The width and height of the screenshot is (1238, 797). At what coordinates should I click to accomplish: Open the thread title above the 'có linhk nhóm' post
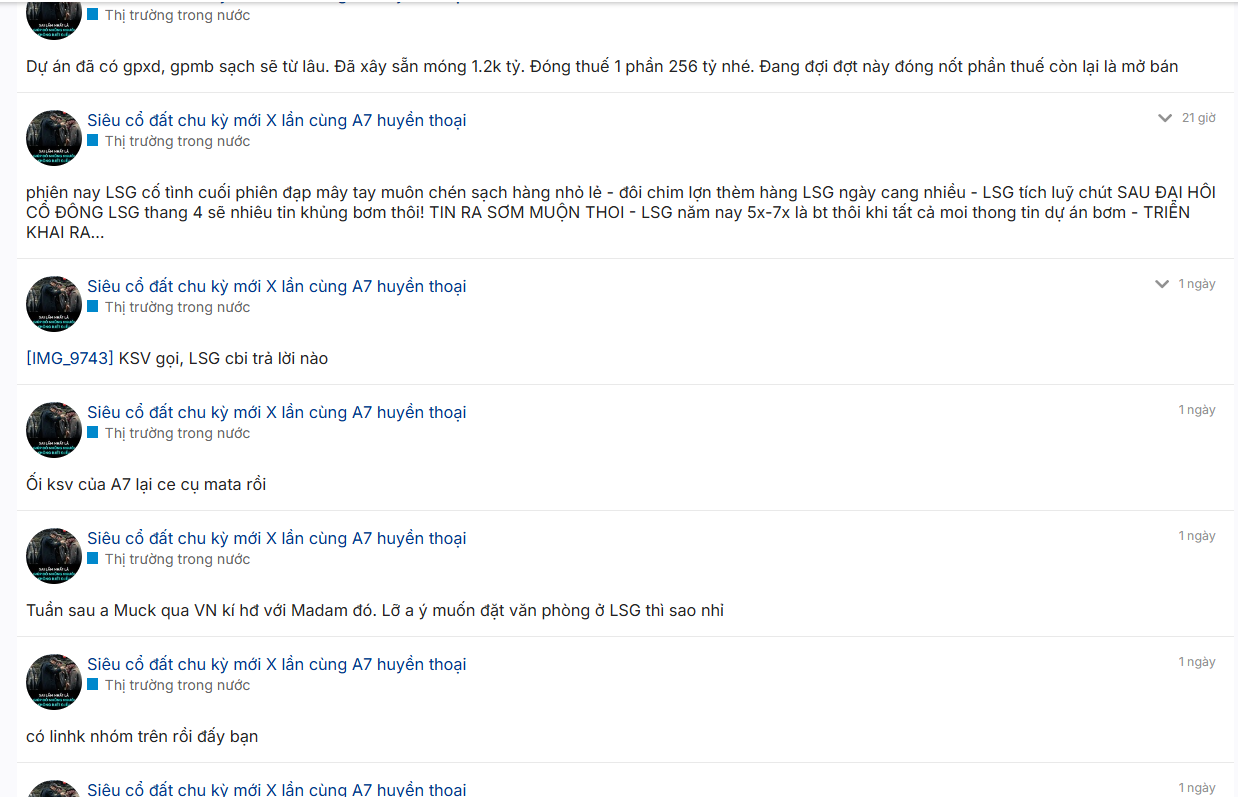tap(276, 664)
